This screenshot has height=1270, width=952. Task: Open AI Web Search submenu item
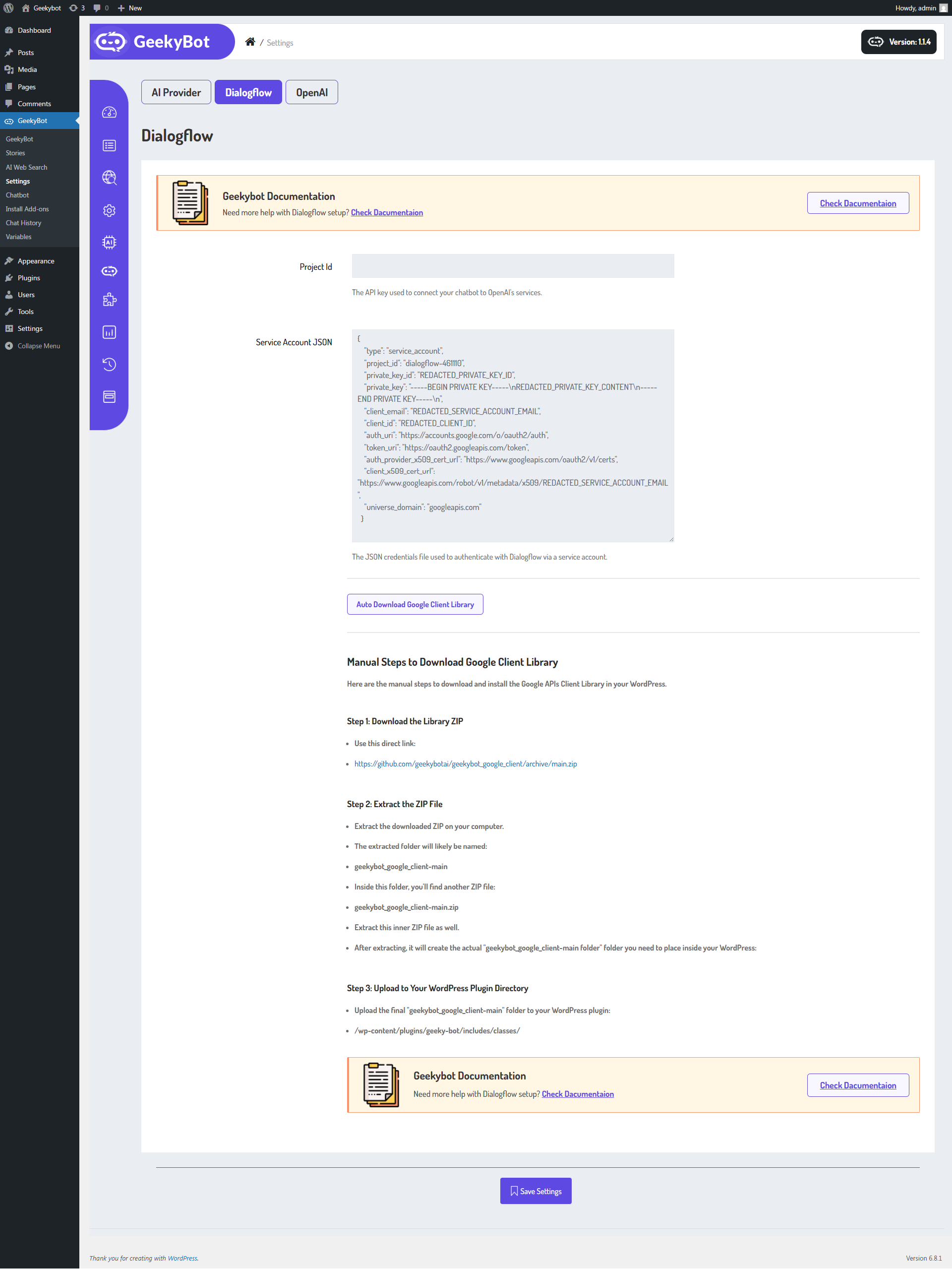click(x=26, y=167)
